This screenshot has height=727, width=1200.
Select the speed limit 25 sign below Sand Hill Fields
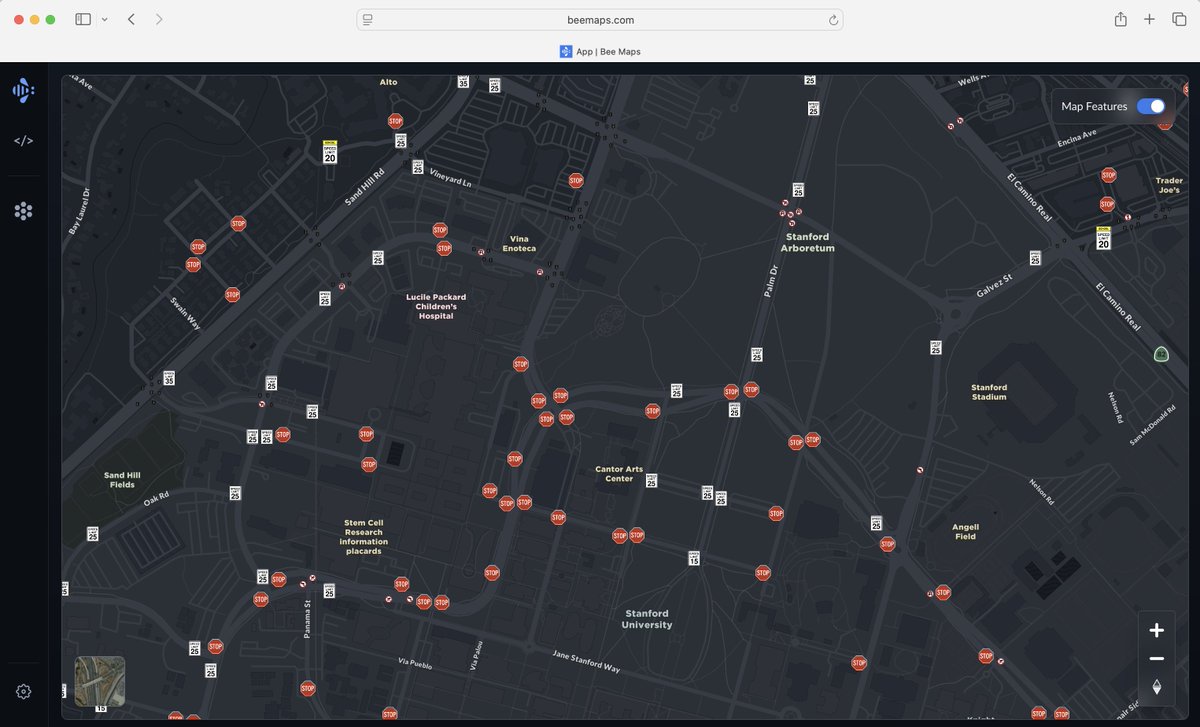click(93, 533)
